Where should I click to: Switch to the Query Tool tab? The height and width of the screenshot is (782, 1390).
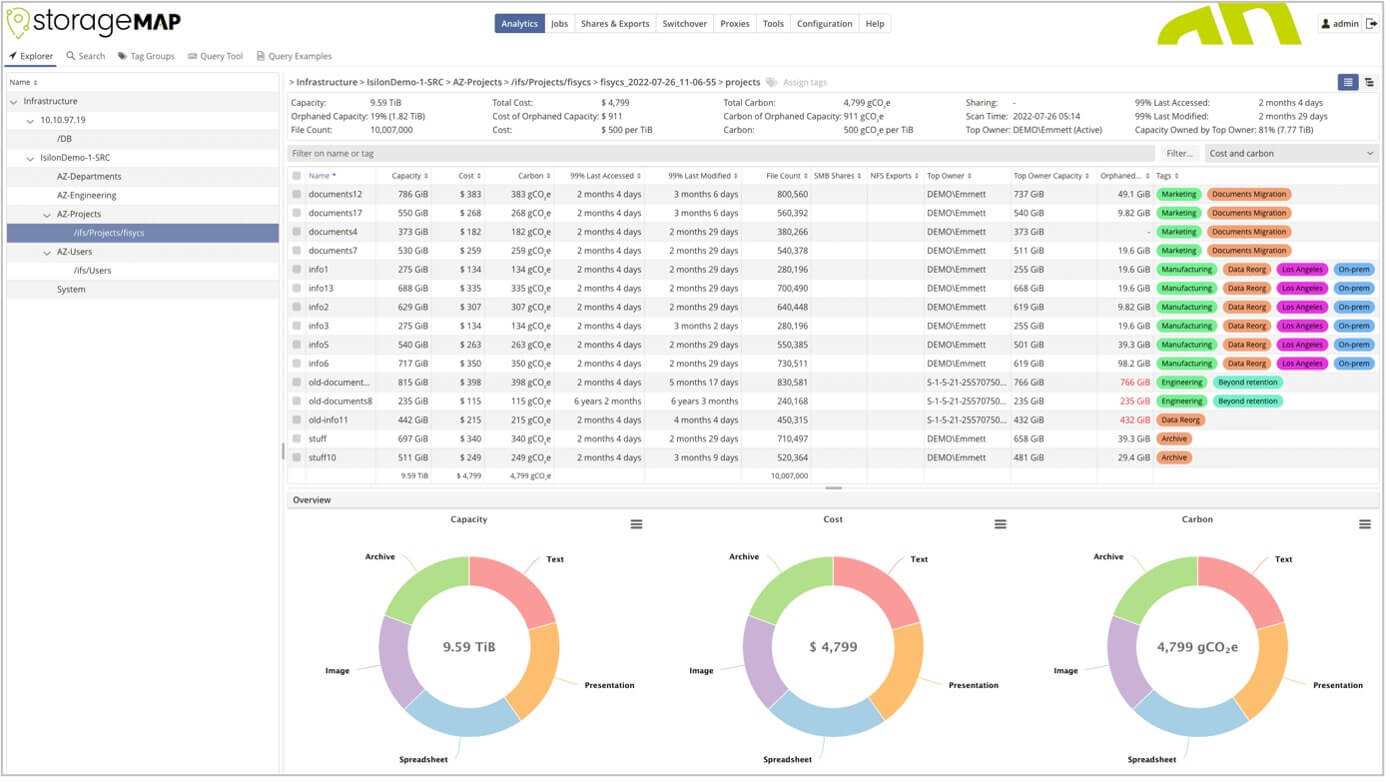click(214, 57)
